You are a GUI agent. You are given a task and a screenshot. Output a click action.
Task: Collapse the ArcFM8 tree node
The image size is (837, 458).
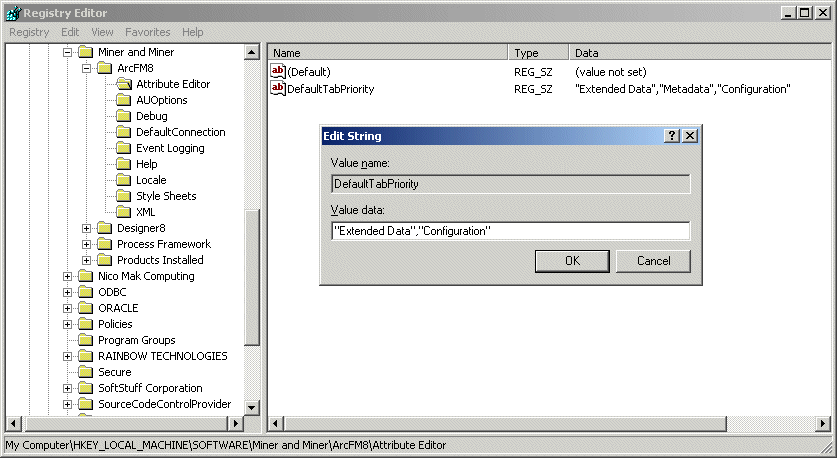pos(87,68)
